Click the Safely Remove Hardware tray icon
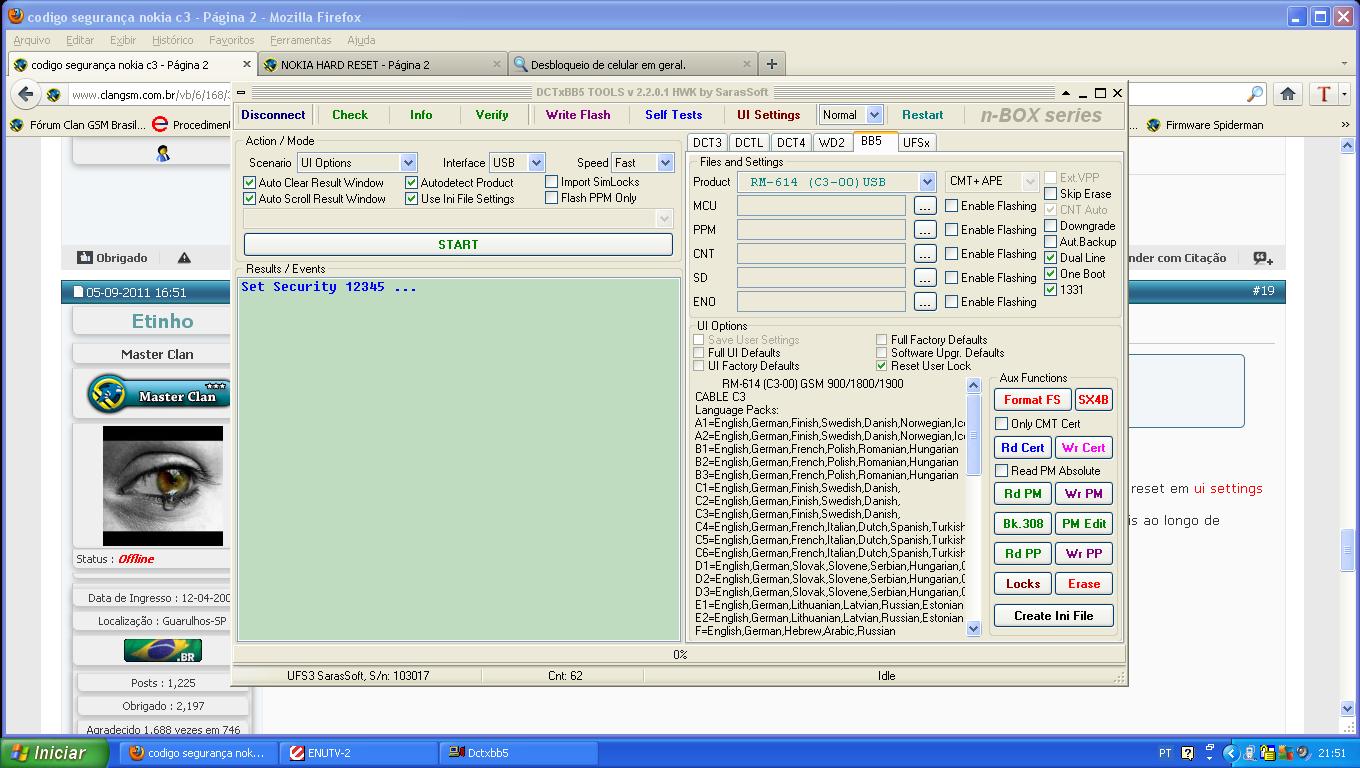This screenshot has height=768, width=1360. (x=1250, y=753)
